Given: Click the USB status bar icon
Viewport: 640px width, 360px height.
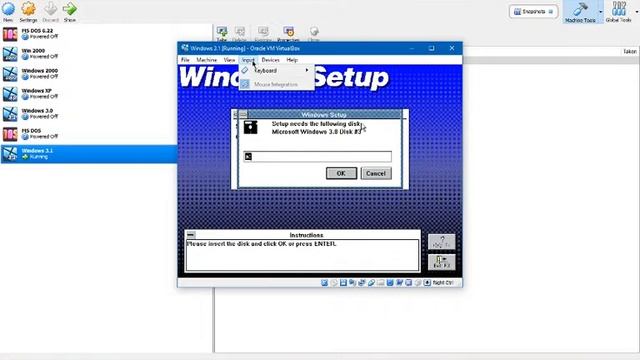Looking at the screenshot, I should point(371,283).
